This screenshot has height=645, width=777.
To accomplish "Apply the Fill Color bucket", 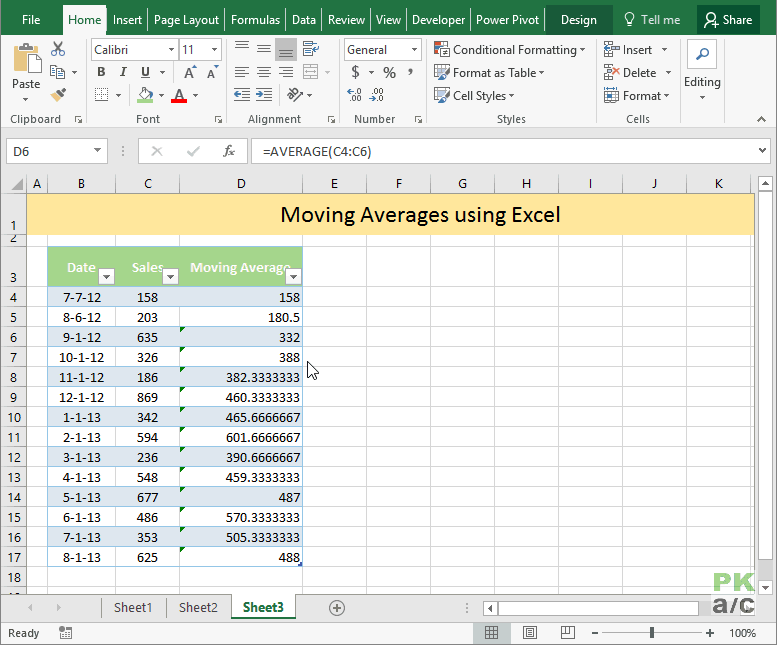I will pyautogui.click(x=145, y=95).
